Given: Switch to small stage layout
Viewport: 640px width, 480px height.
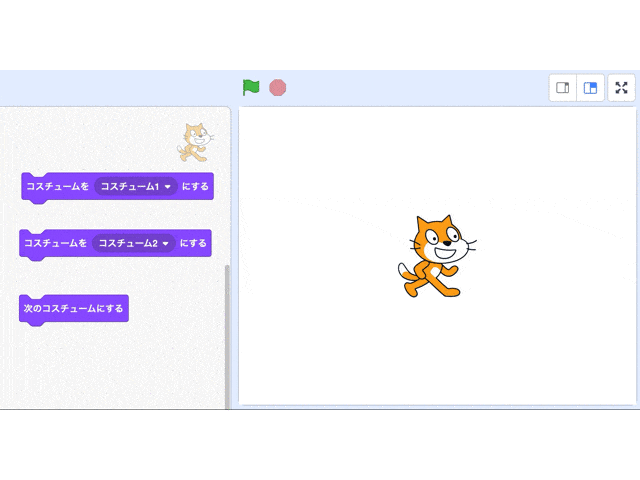Looking at the screenshot, I should point(563,87).
